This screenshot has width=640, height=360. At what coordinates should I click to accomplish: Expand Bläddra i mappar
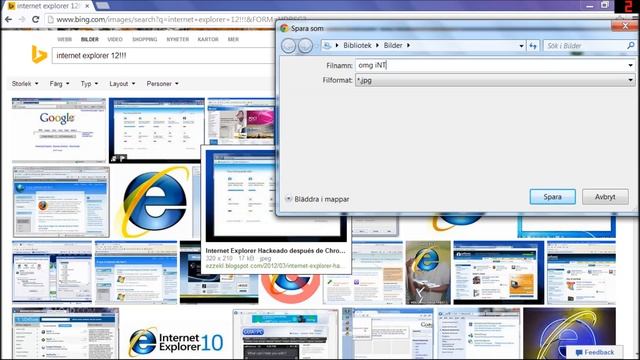[317, 199]
